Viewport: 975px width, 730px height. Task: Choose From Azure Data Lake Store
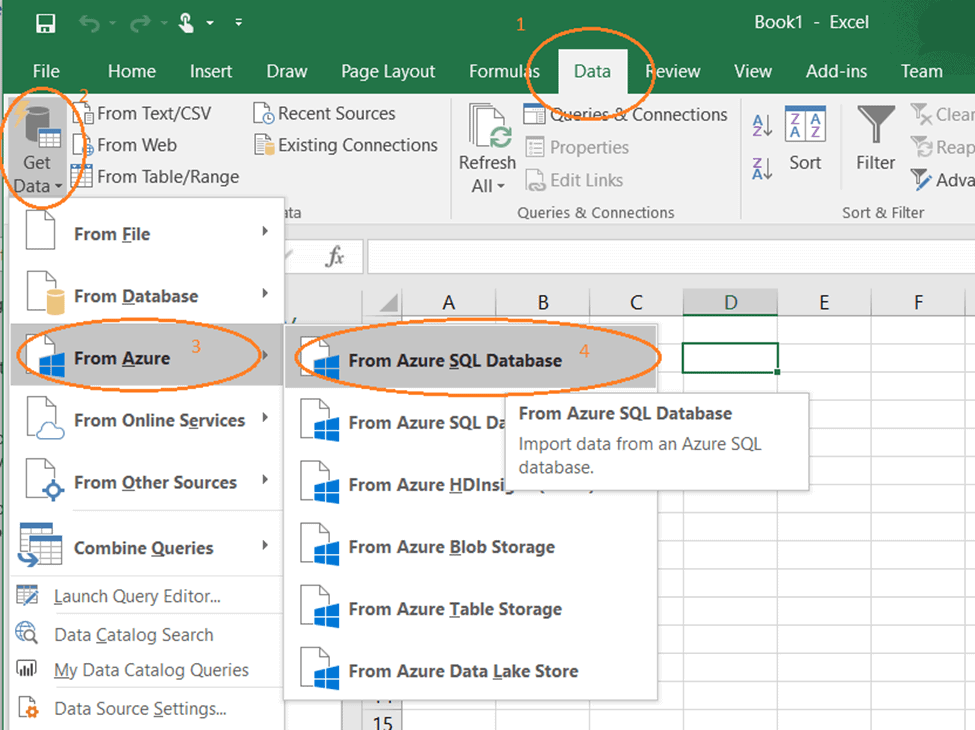point(471,670)
